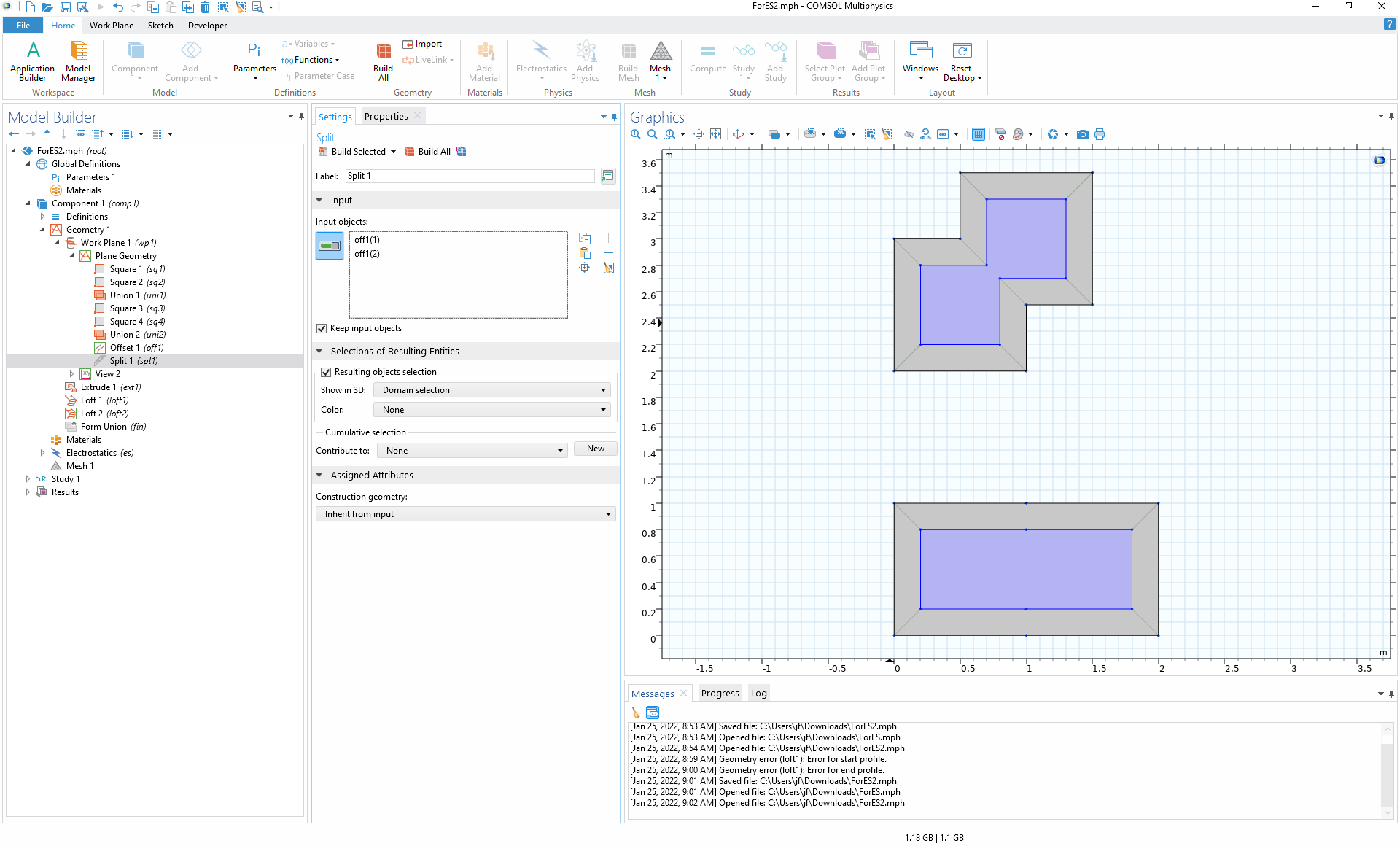The image size is (1400, 846).
Task: Open the Show in 3D dropdown
Action: click(492, 390)
